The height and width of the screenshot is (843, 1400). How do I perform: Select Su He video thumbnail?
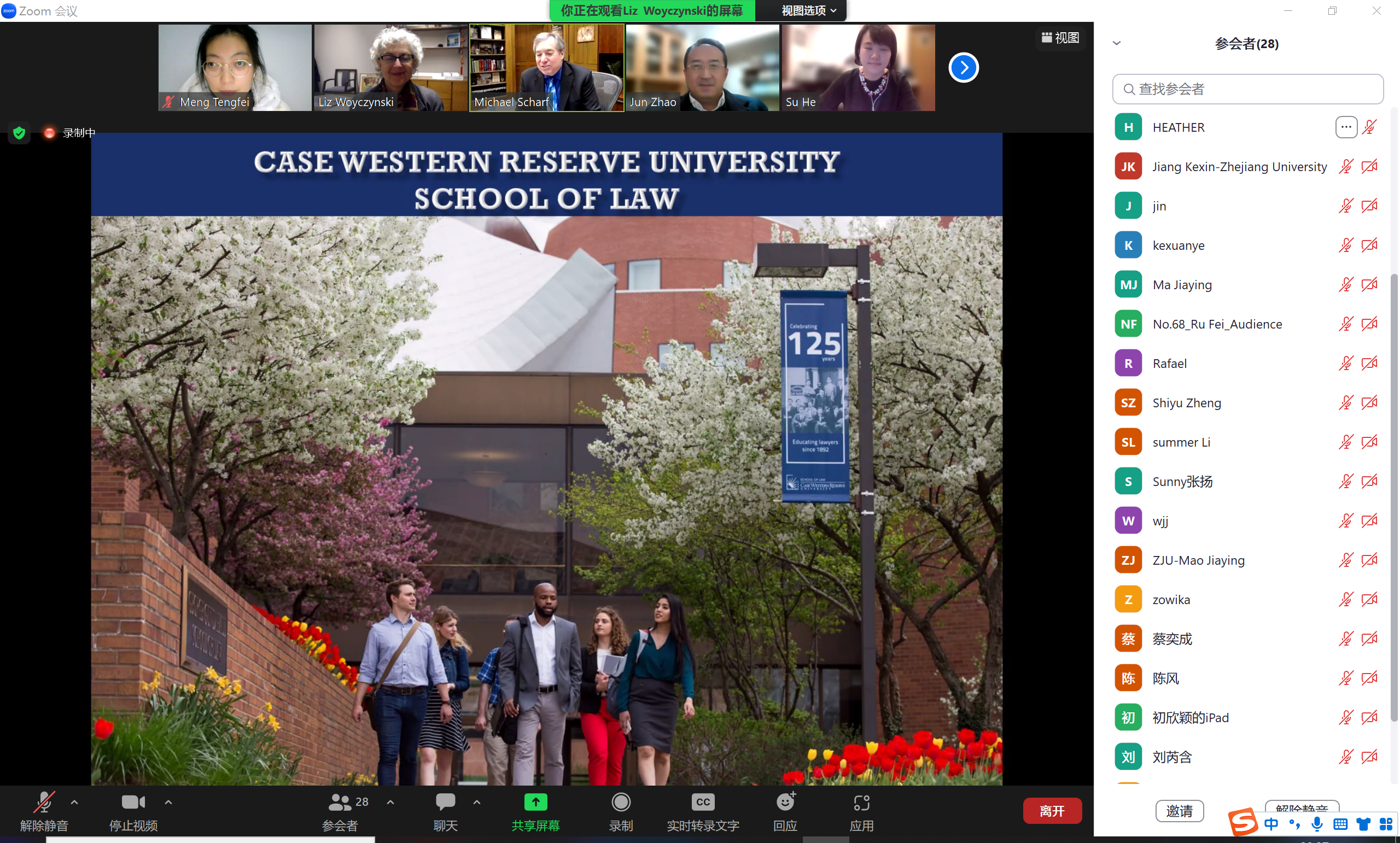pyautogui.click(x=858, y=68)
